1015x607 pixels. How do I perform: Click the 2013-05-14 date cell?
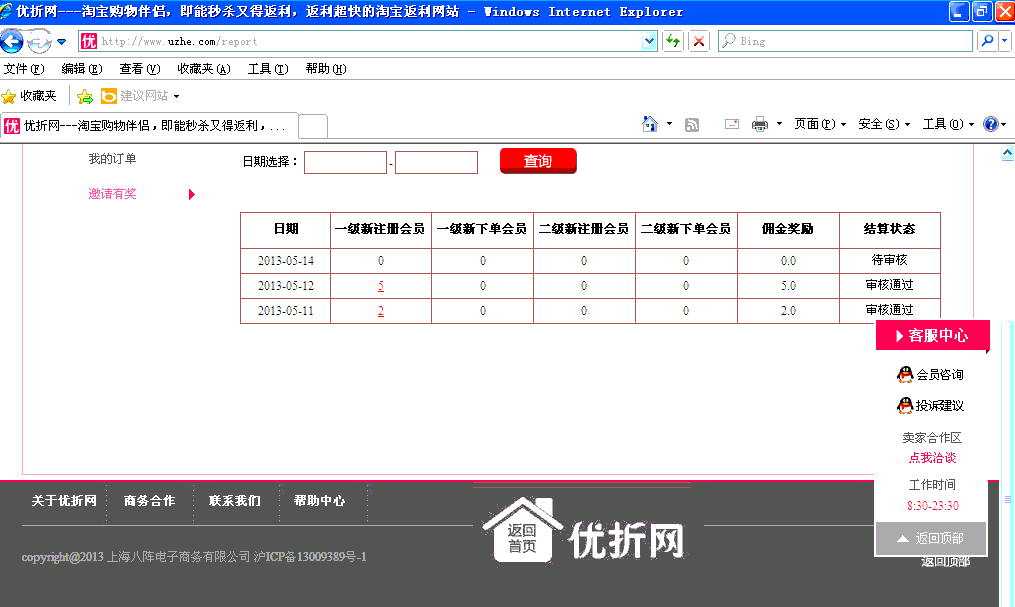click(x=285, y=261)
